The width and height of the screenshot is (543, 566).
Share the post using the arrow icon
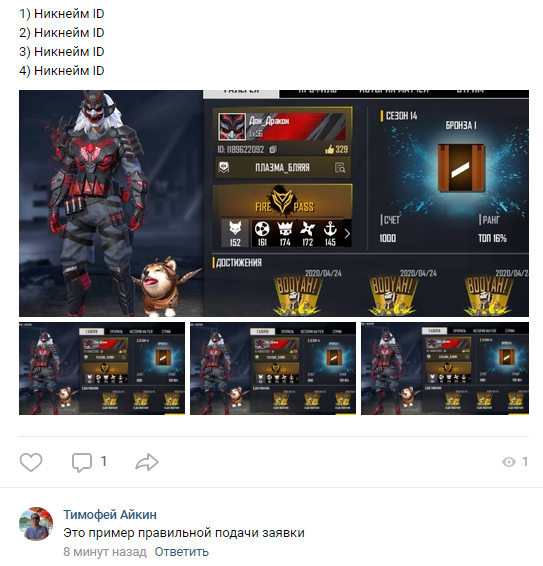147,462
